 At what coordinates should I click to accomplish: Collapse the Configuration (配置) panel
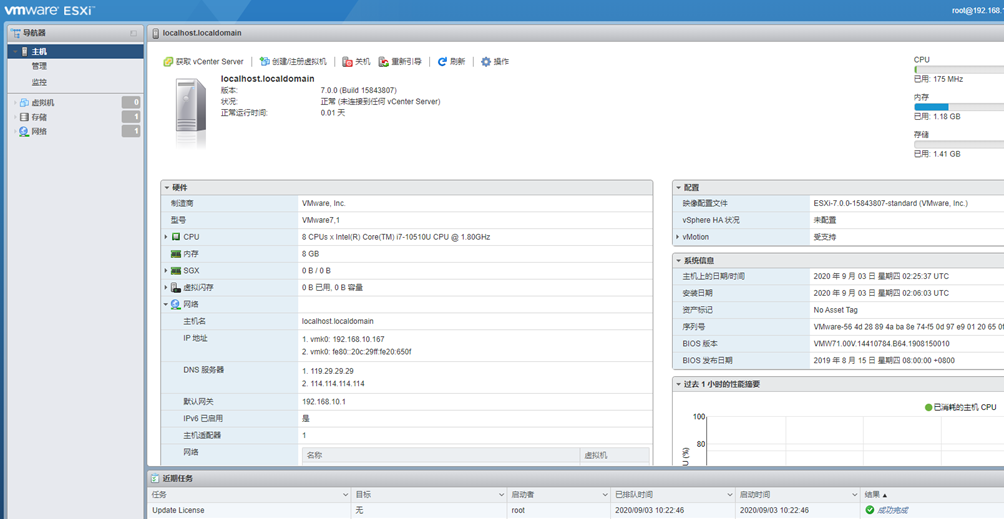pos(679,188)
